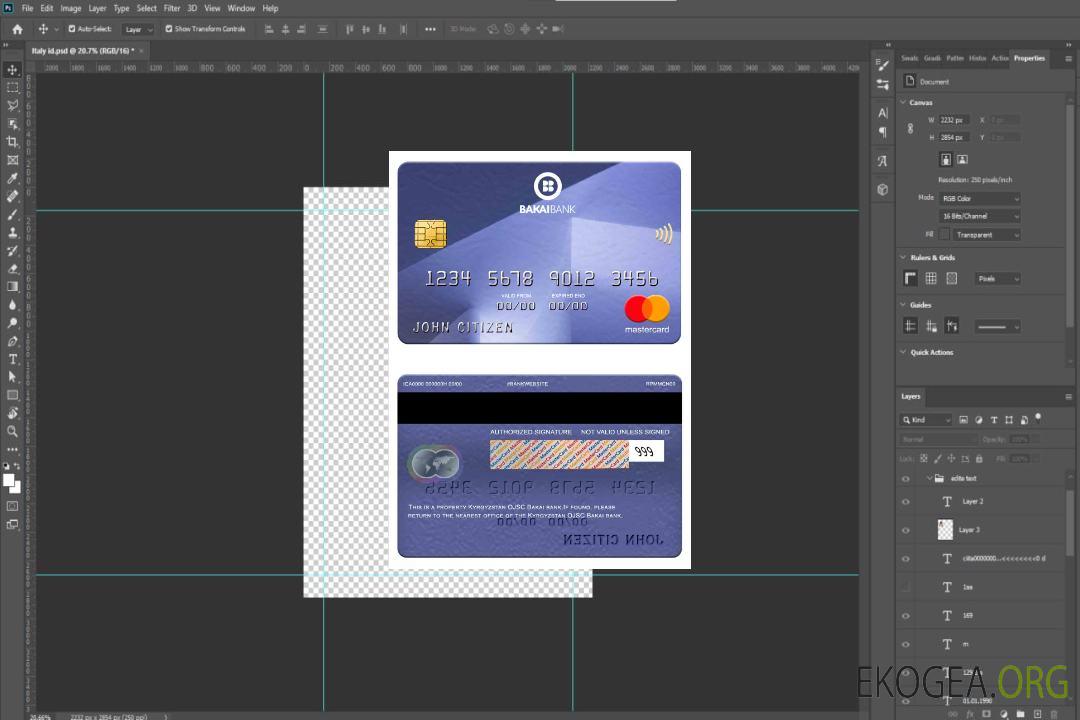Toggle the Auto-Select checkbox
This screenshot has width=1080, height=720.
pyautogui.click(x=72, y=29)
